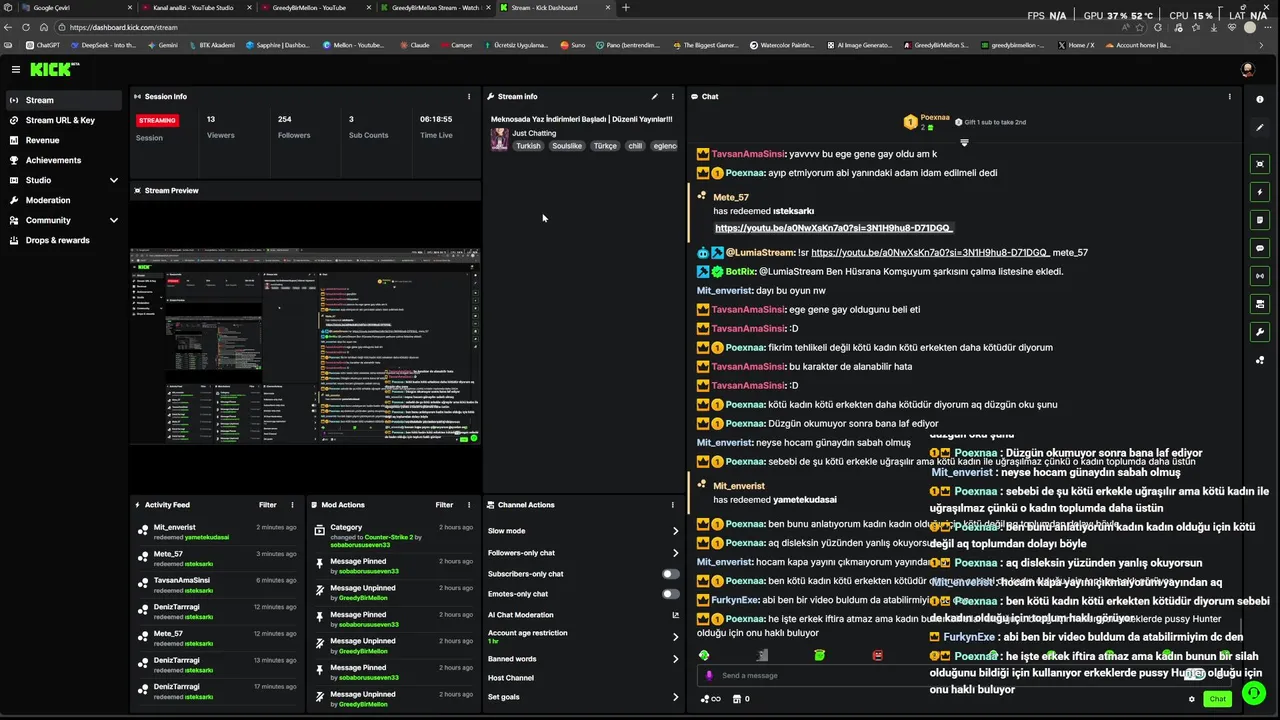Edit stream info with the pencil icon
The image size is (1280, 720).
pos(655,97)
